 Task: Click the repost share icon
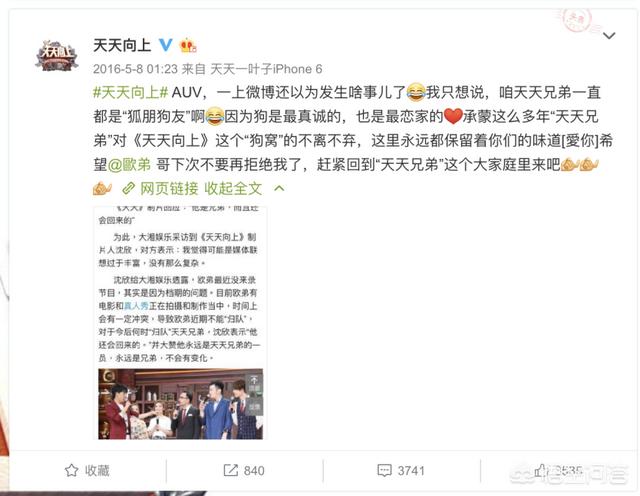pyautogui.click(x=231, y=470)
